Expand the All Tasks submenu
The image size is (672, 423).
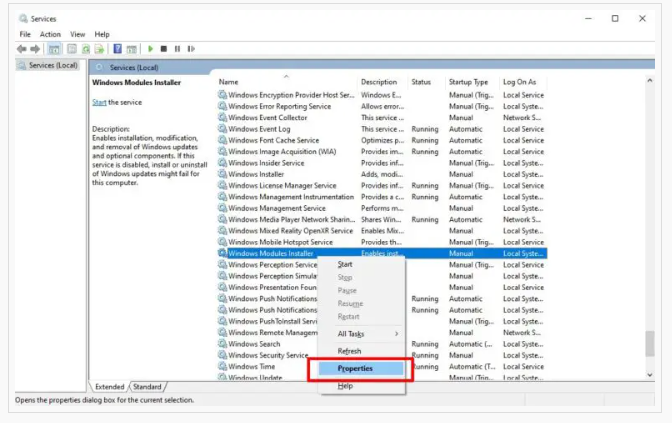[x=361, y=334]
